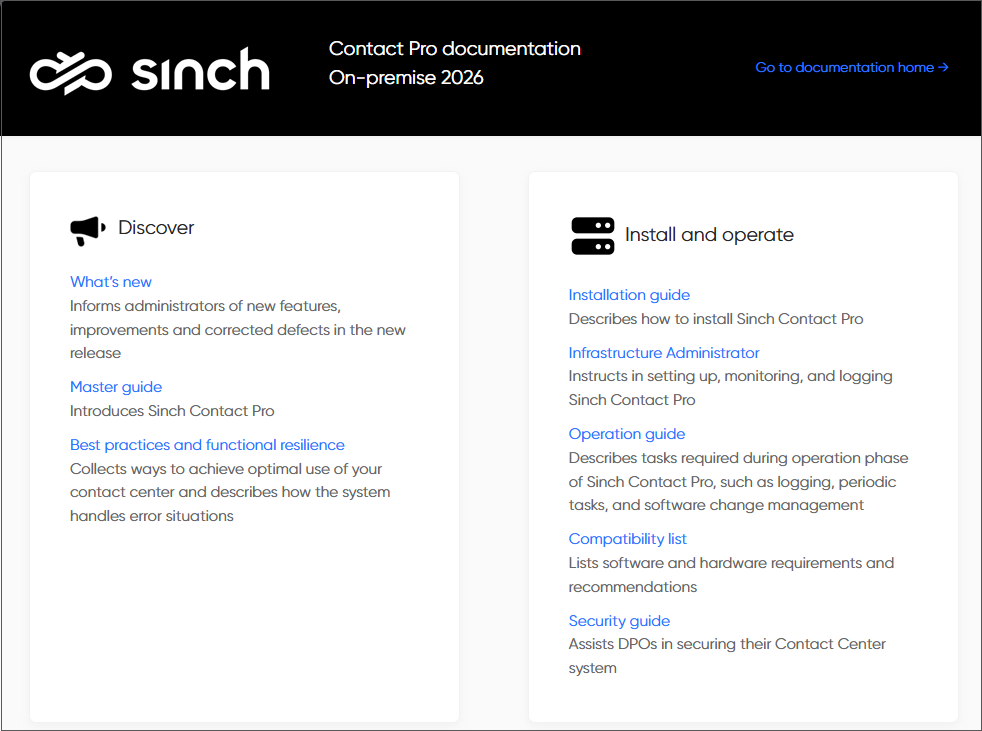This screenshot has height=731, width=982.
Task: Click the On-premise 2026 version text
Action: coord(406,78)
